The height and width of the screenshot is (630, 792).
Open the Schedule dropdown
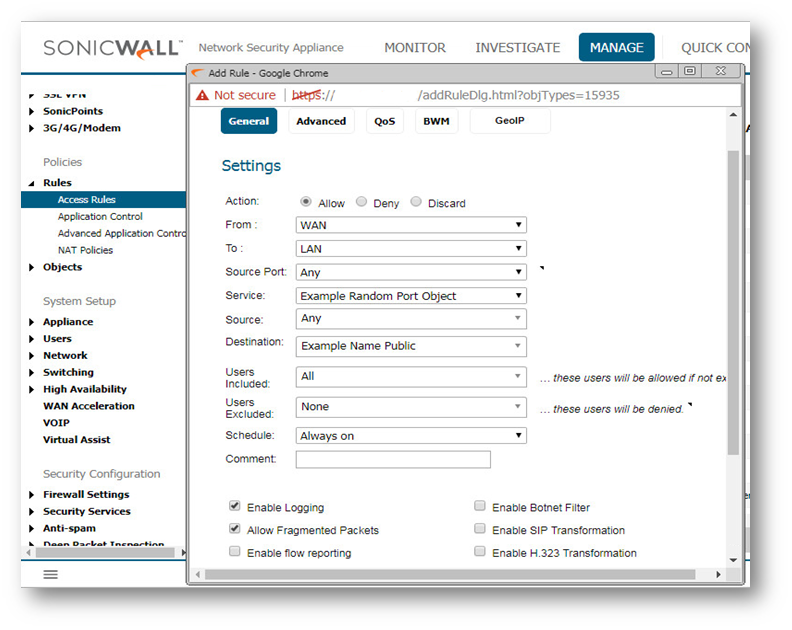[411, 436]
